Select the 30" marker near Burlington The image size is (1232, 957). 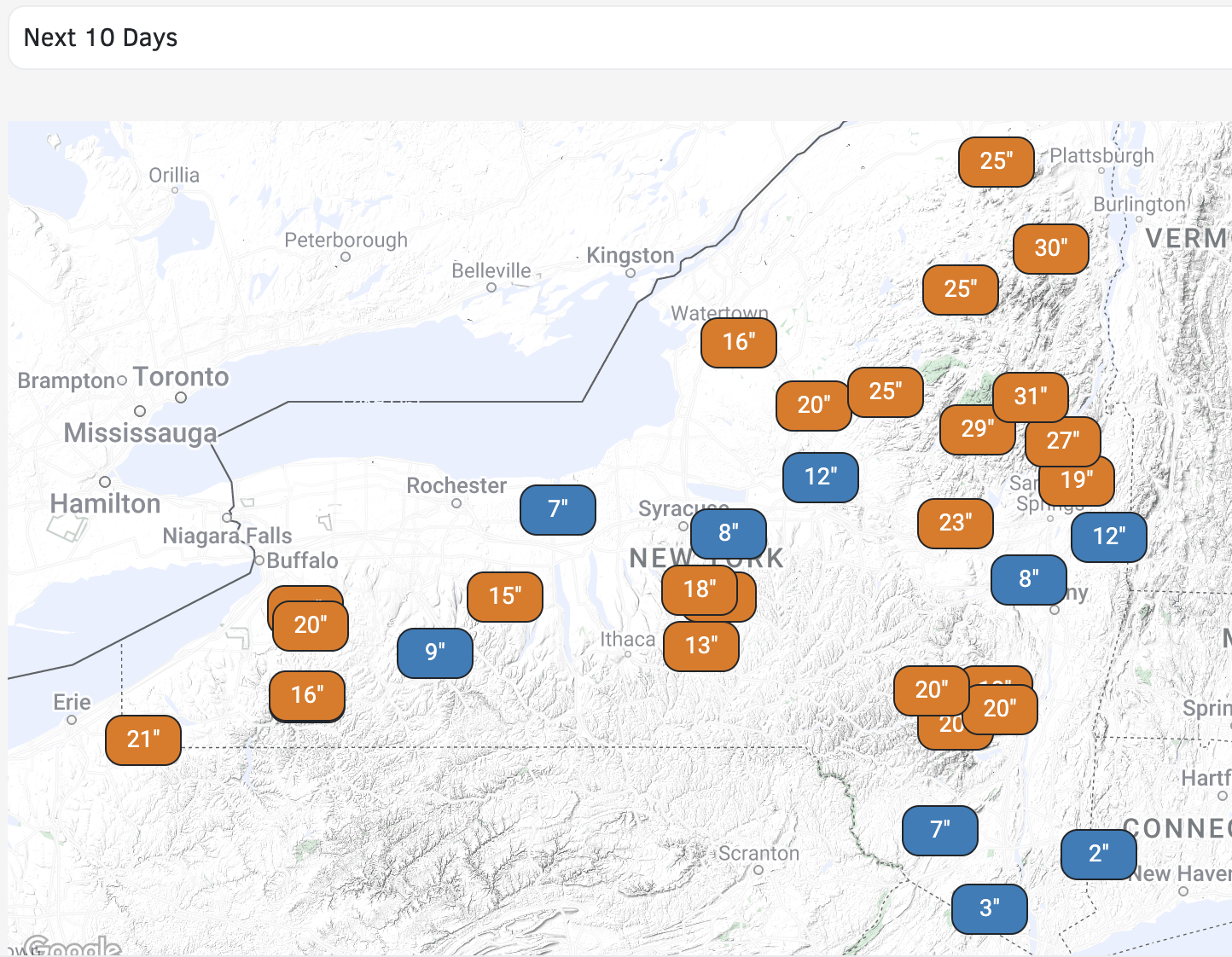click(x=1050, y=248)
